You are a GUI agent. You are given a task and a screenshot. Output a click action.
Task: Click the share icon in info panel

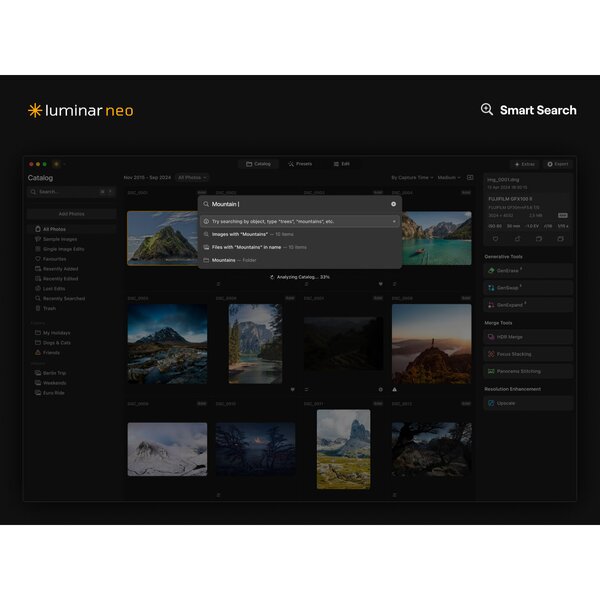tap(517, 239)
